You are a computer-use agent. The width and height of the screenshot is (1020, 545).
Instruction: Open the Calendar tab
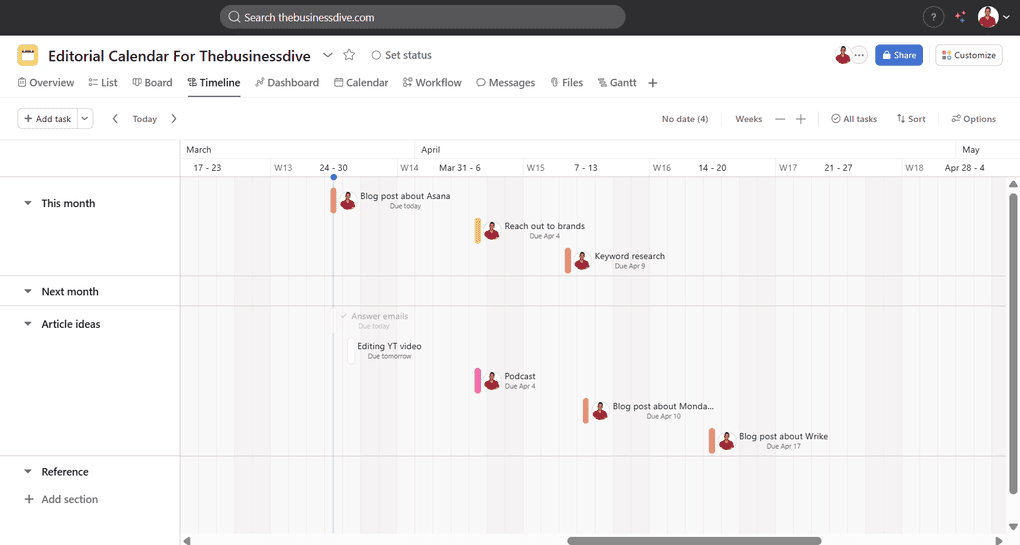pyautogui.click(x=361, y=83)
